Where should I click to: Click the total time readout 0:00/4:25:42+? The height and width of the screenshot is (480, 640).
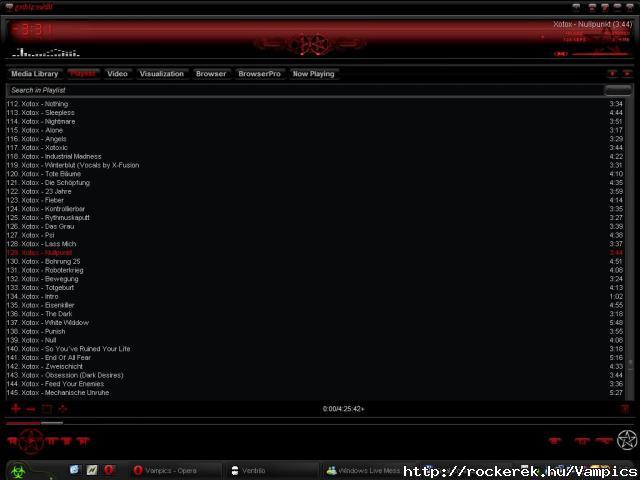coord(343,409)
